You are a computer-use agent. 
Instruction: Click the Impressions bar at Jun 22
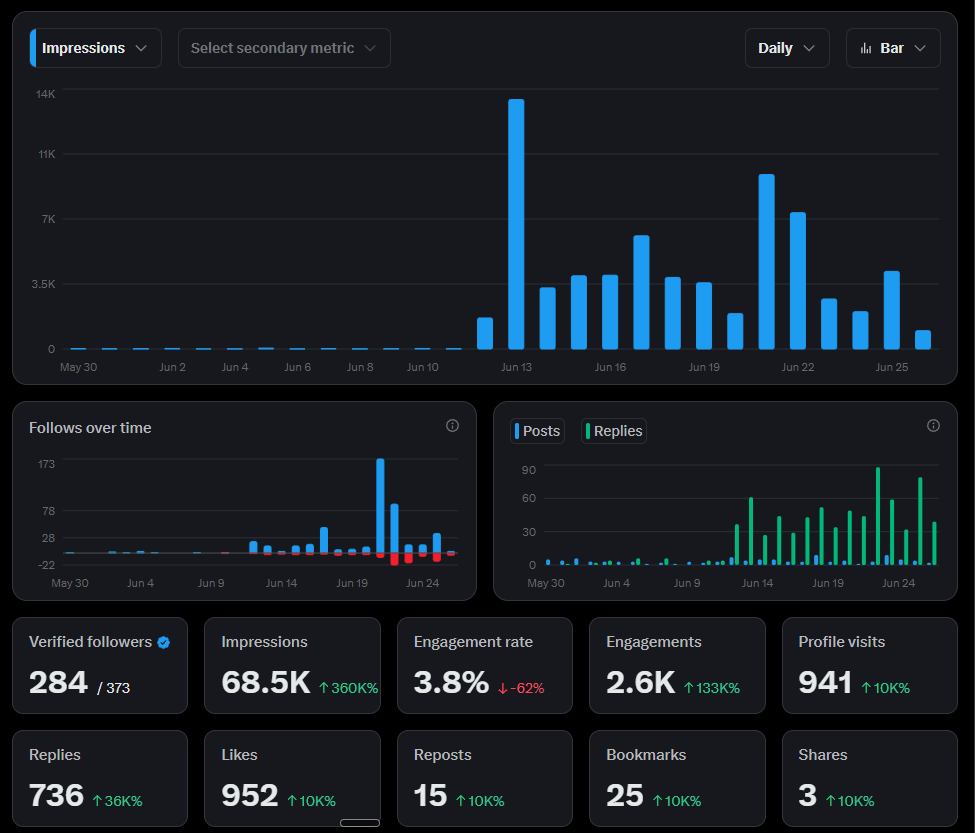click(x=798, y=280)
